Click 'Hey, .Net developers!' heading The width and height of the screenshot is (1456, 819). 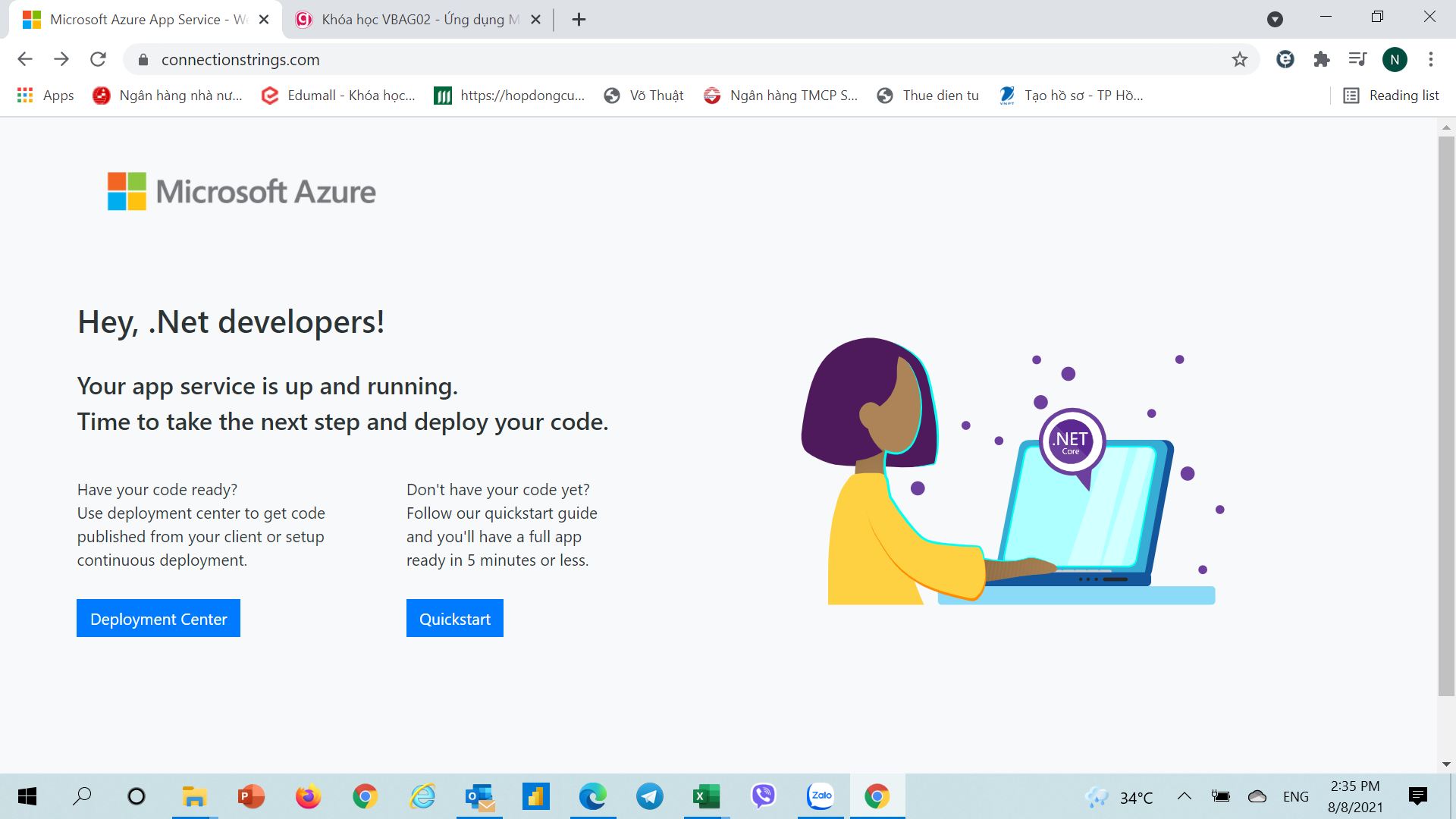tap(231, 322)
